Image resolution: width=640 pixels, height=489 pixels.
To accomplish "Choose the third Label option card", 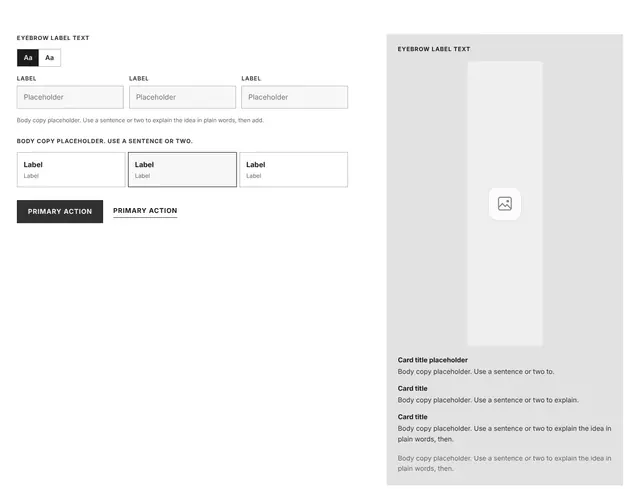I will (293, 170).
